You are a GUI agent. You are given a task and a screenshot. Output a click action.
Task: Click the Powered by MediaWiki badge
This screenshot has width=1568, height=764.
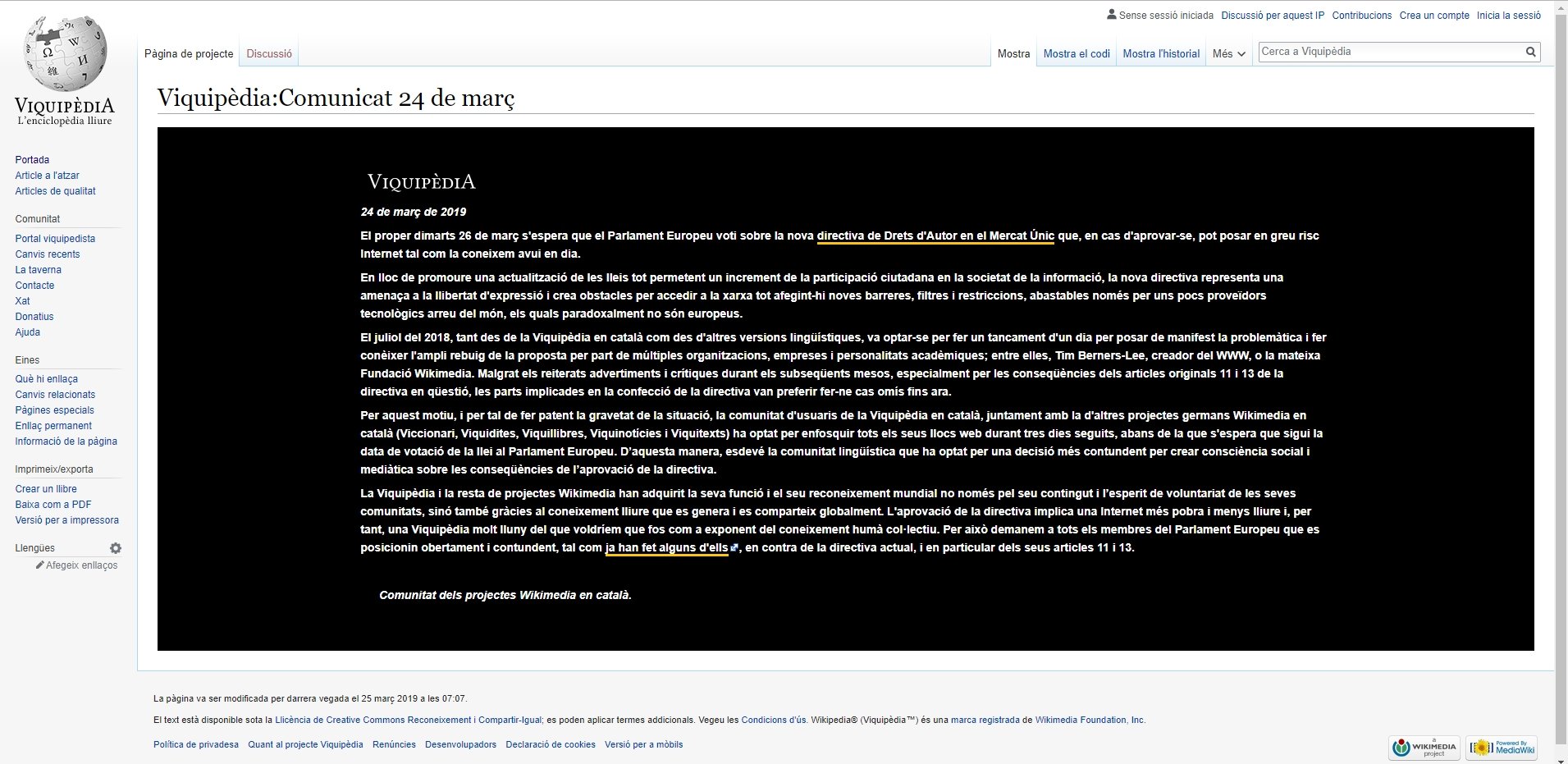coord(1501,748)
